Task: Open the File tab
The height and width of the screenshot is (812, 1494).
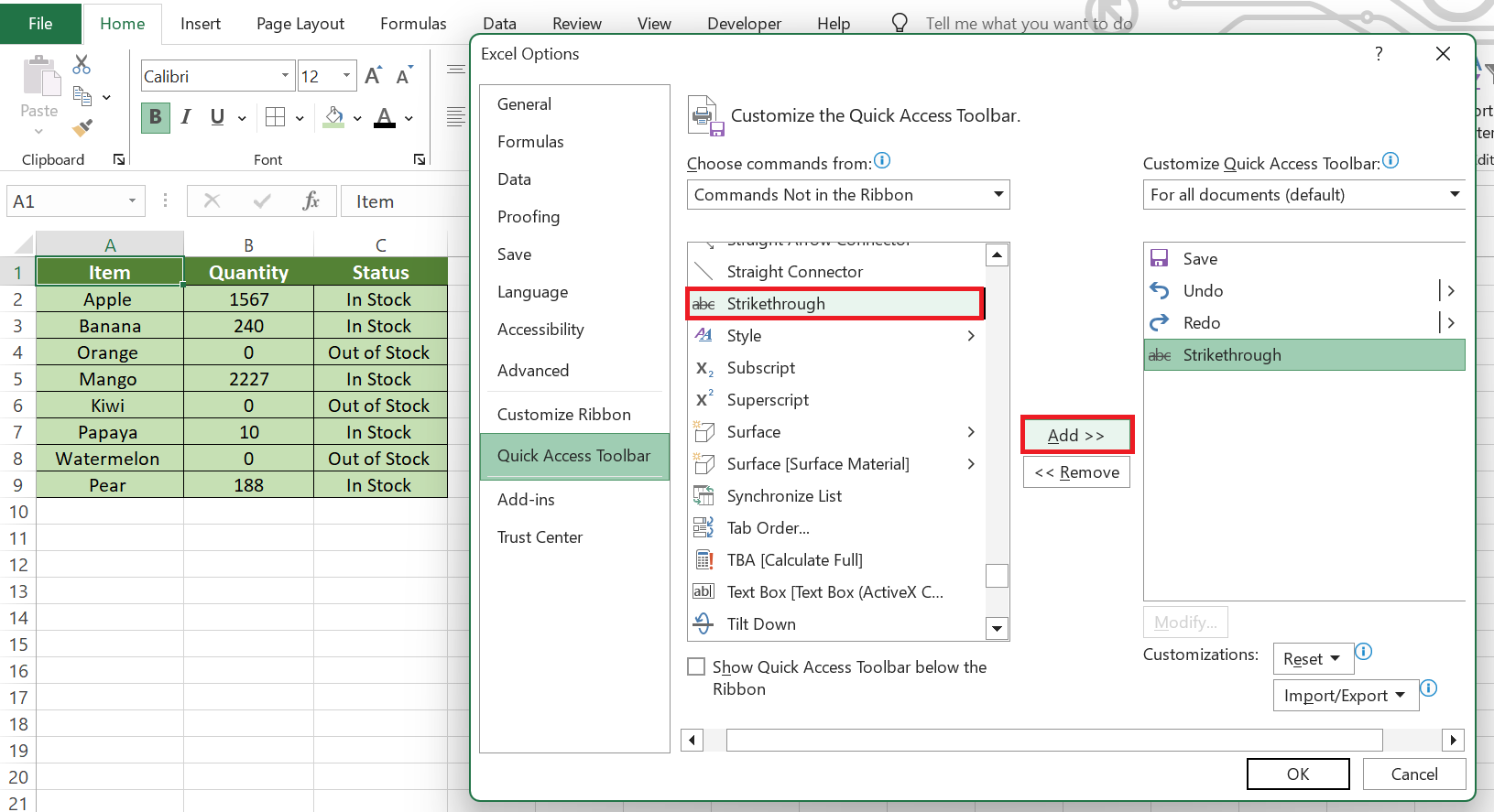Action: click(x=40, y=23)
